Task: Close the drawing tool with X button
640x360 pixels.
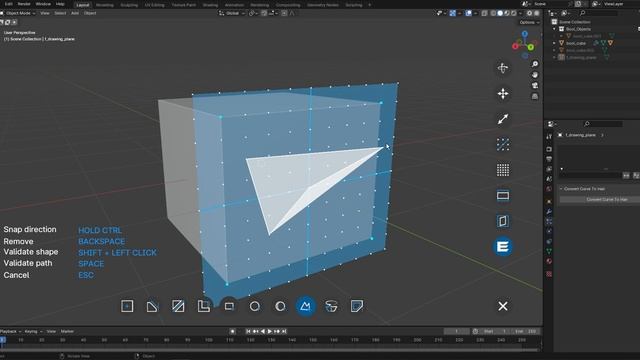Action: point(503,306)
